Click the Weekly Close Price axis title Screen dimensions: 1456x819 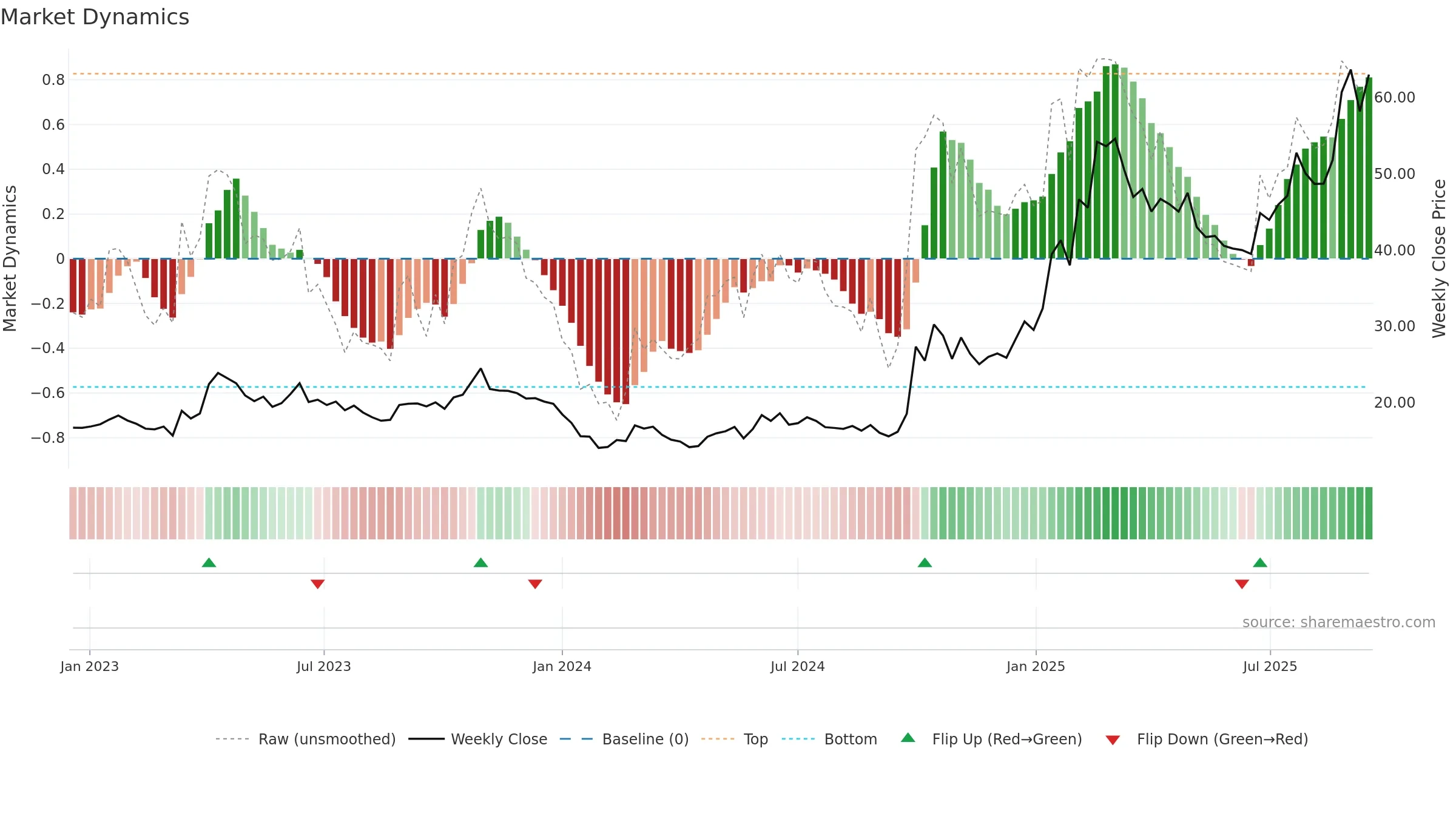click(1439, 258)
